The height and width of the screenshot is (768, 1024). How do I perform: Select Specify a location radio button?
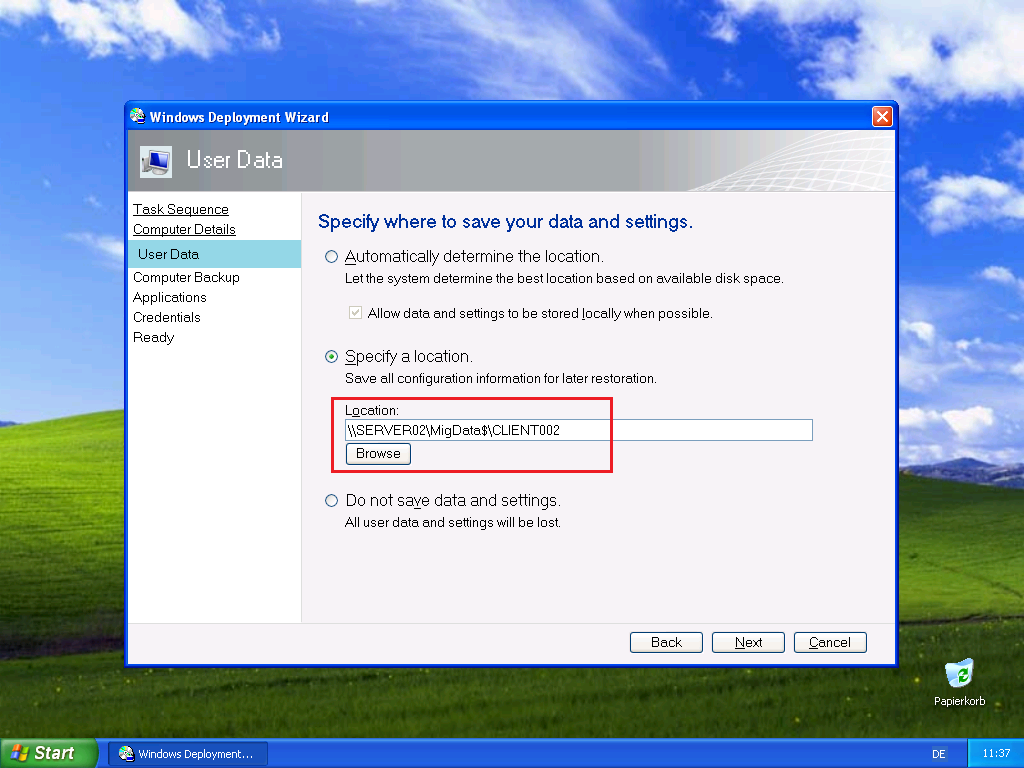(332, 357)
